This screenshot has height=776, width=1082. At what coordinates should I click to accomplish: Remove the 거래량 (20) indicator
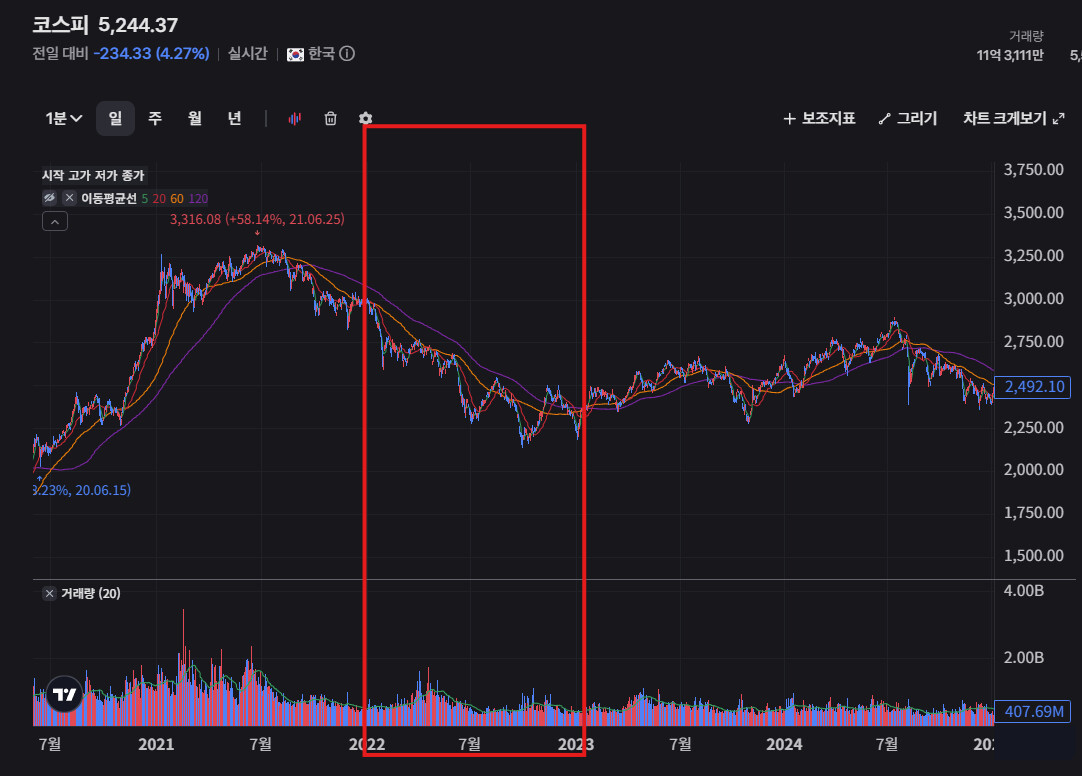click(49, 594)
